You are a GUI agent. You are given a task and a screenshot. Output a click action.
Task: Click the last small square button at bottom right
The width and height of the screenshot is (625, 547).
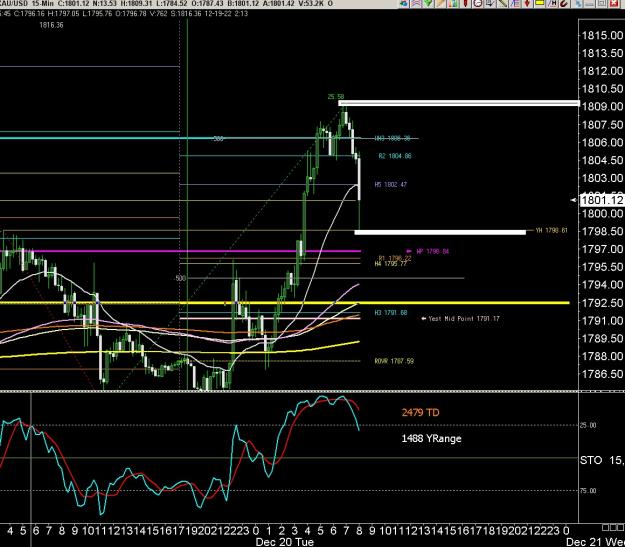click(619, 528)
